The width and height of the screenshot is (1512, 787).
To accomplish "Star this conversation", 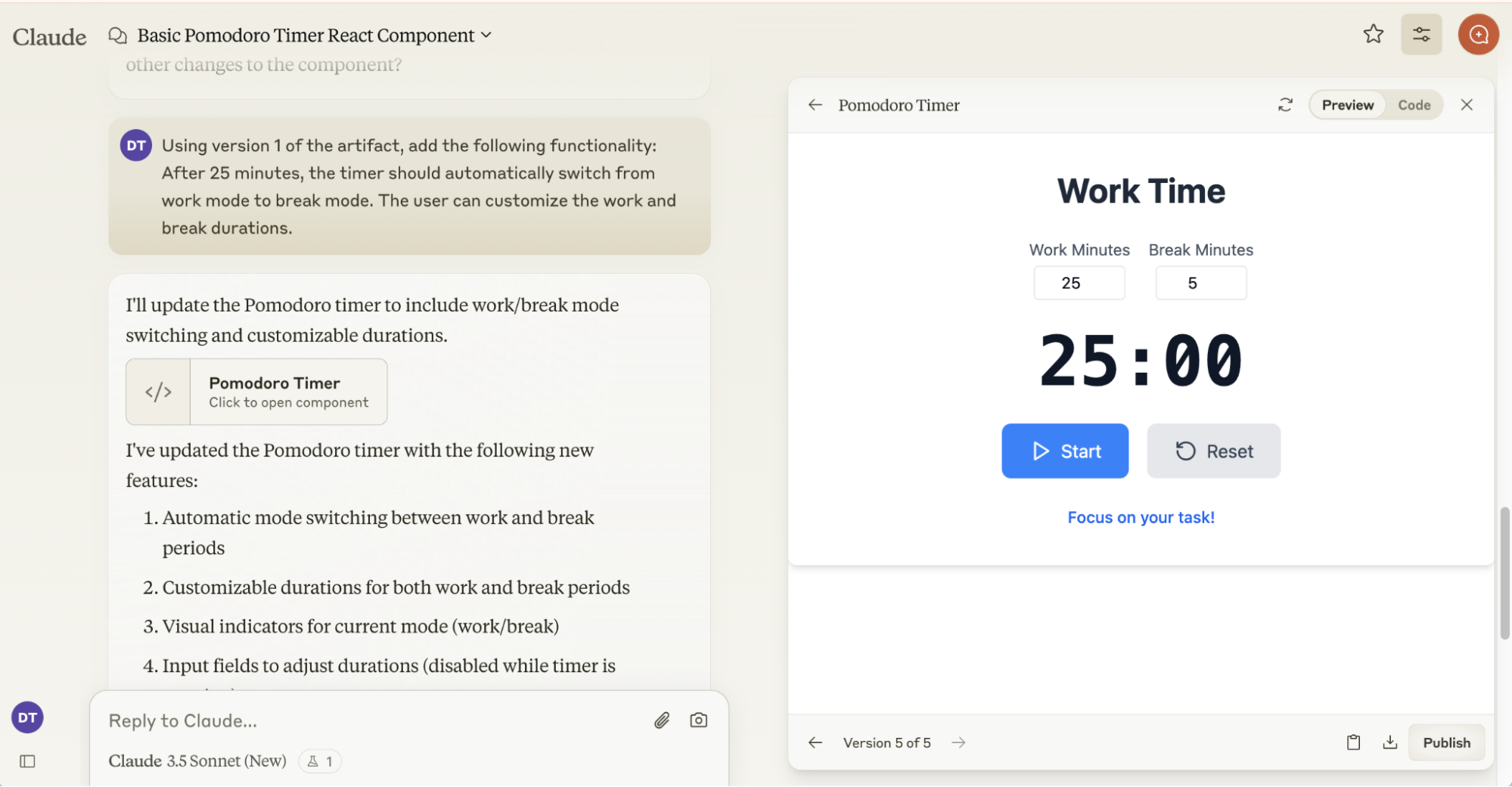I will pos(1373,34).
